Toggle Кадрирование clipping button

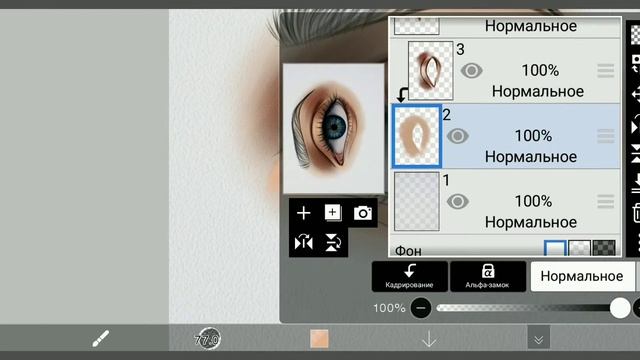pos(409,276)
